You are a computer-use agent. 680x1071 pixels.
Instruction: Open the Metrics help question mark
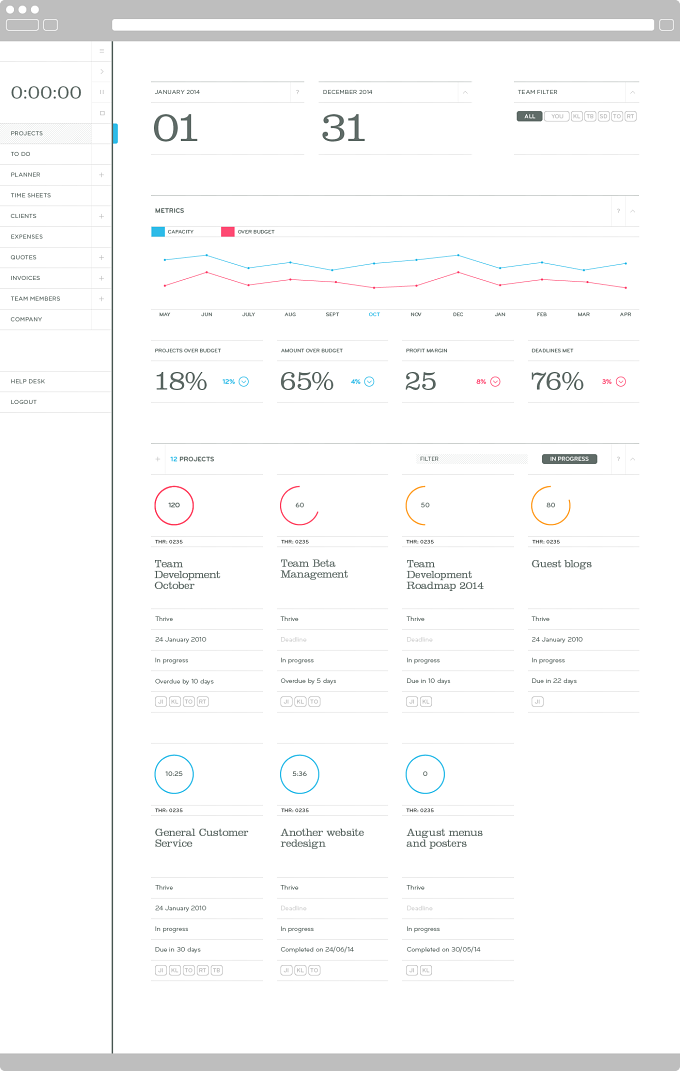click(x=619, y=211)
